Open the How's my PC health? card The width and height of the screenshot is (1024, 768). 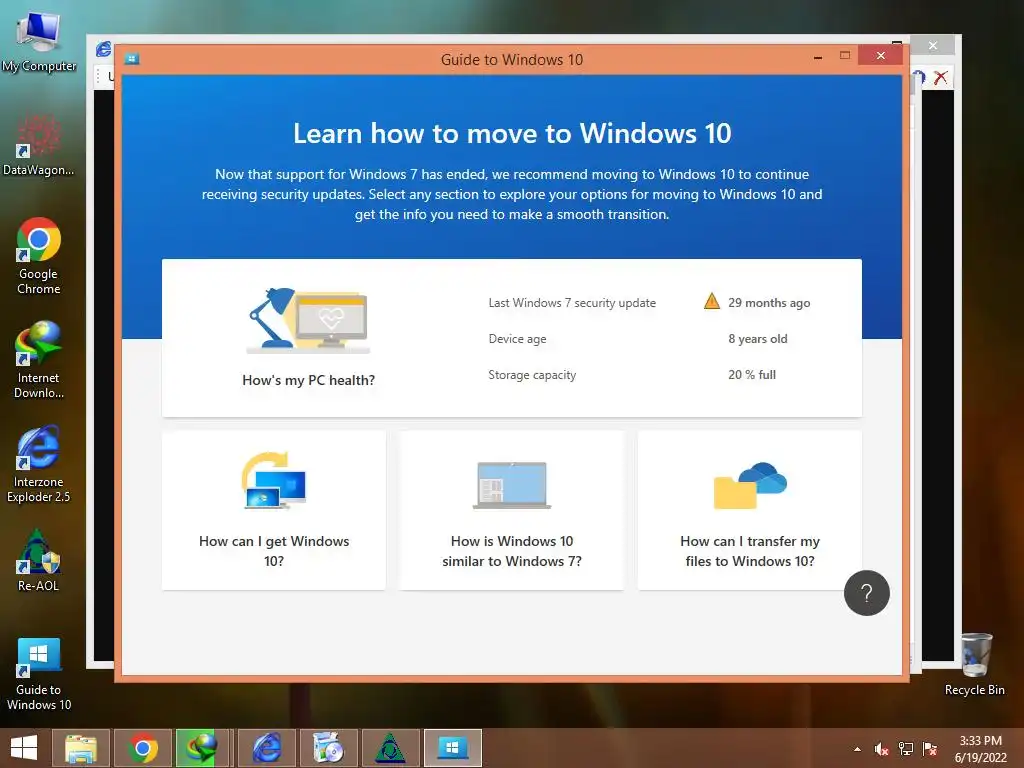coord(512,338)
